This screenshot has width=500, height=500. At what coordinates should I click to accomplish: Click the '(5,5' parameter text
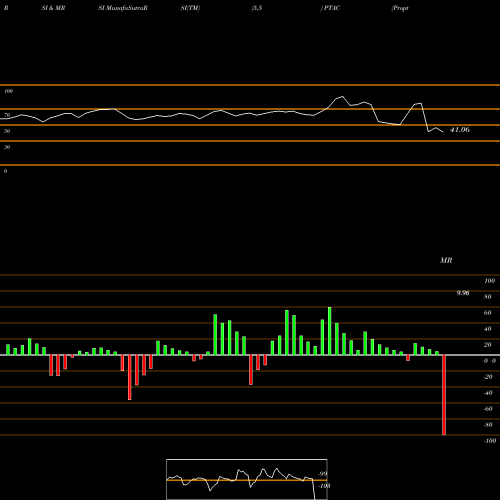[257, 8]
